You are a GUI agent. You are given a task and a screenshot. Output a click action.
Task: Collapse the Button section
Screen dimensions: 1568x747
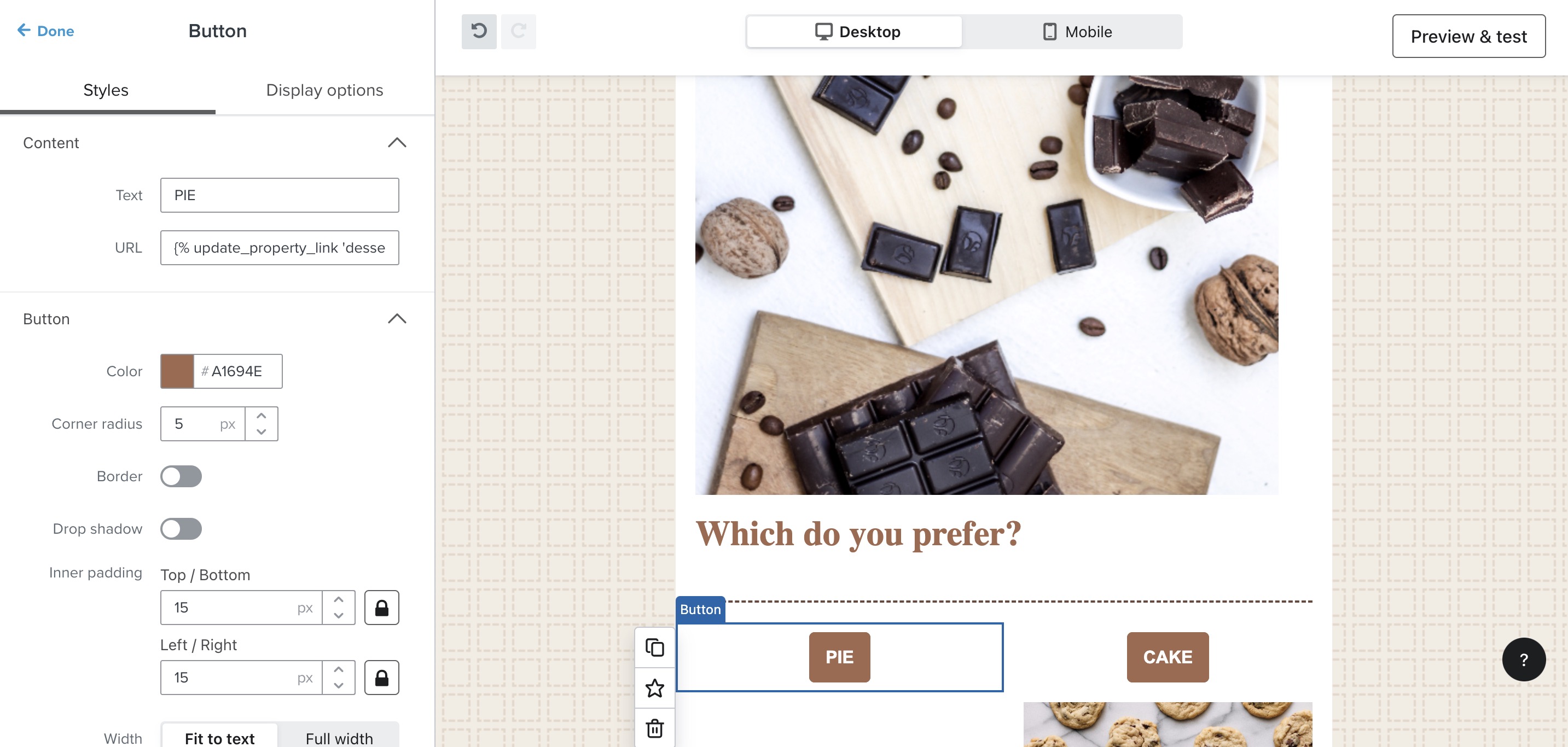pyautogui.click(x=397, y=319)
